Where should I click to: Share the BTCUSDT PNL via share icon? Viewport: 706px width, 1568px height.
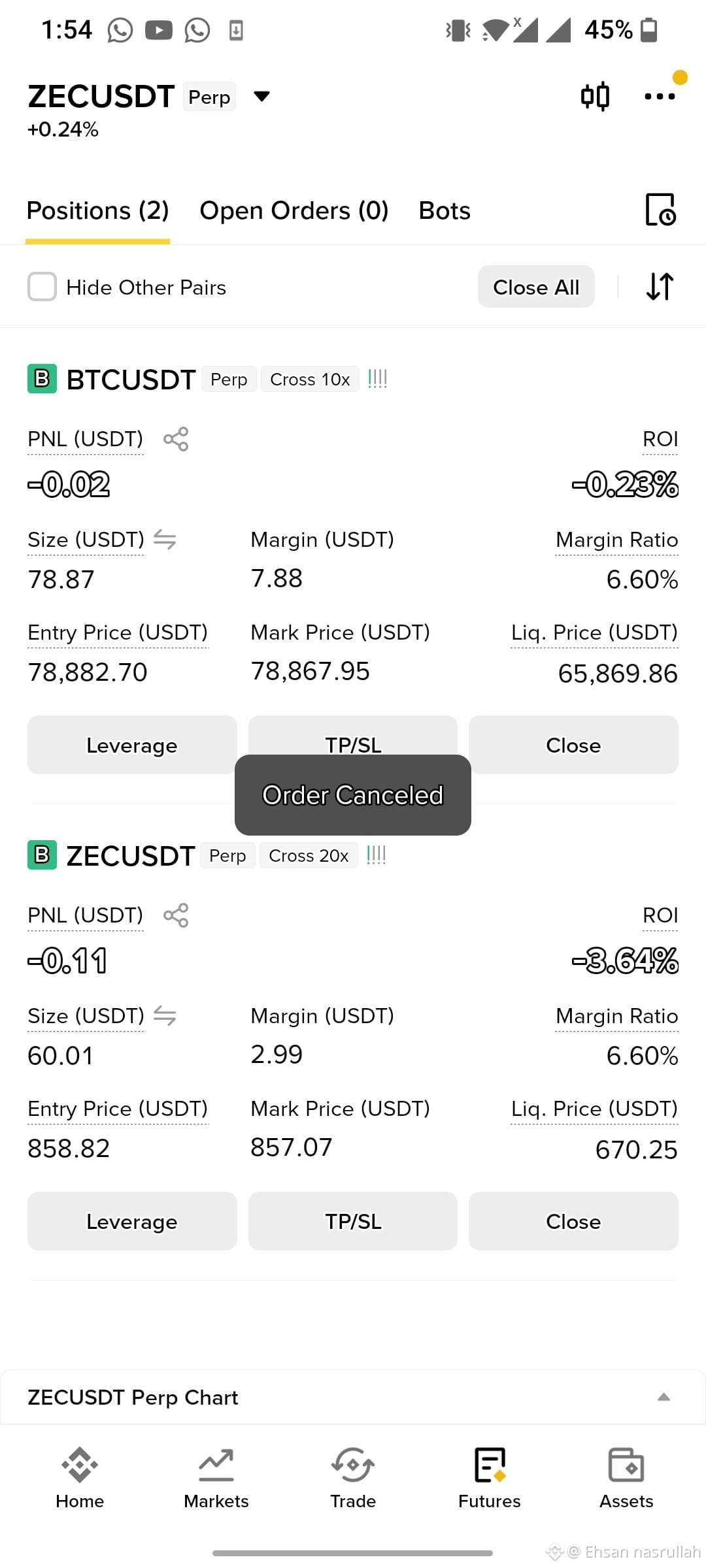(x=176, y=439)
